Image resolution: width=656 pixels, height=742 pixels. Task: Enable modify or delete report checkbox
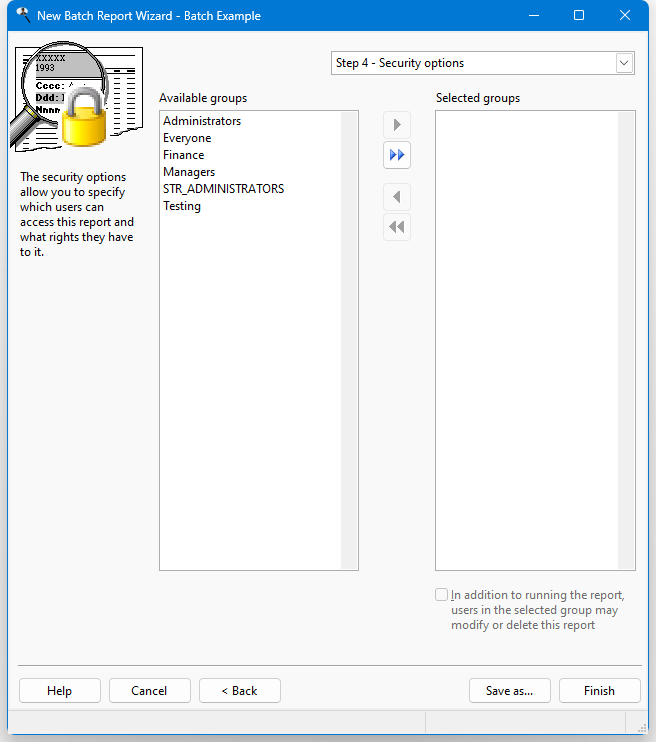(442, 595)
